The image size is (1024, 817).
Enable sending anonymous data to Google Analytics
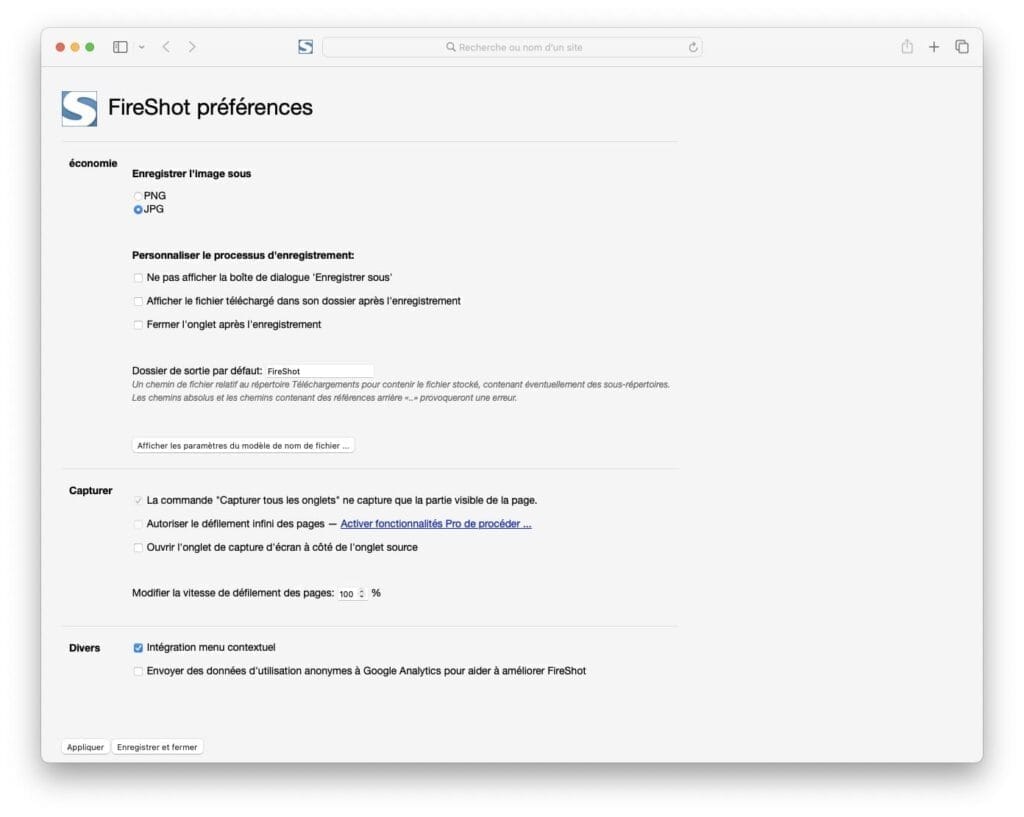pyautogui.click(x=138, y=670)
